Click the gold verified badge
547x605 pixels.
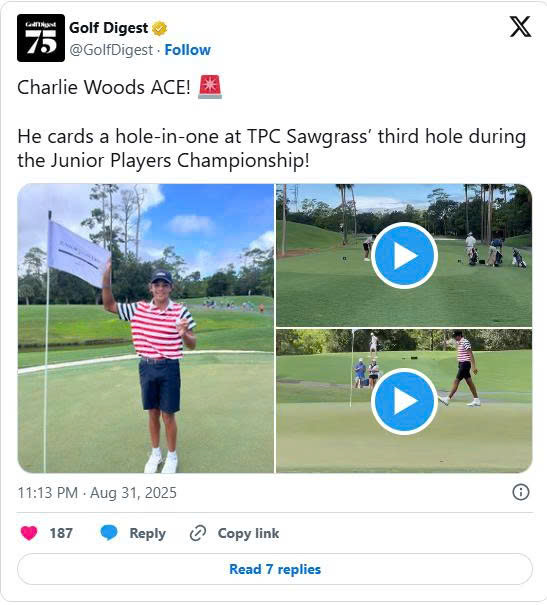click(159, 29)
